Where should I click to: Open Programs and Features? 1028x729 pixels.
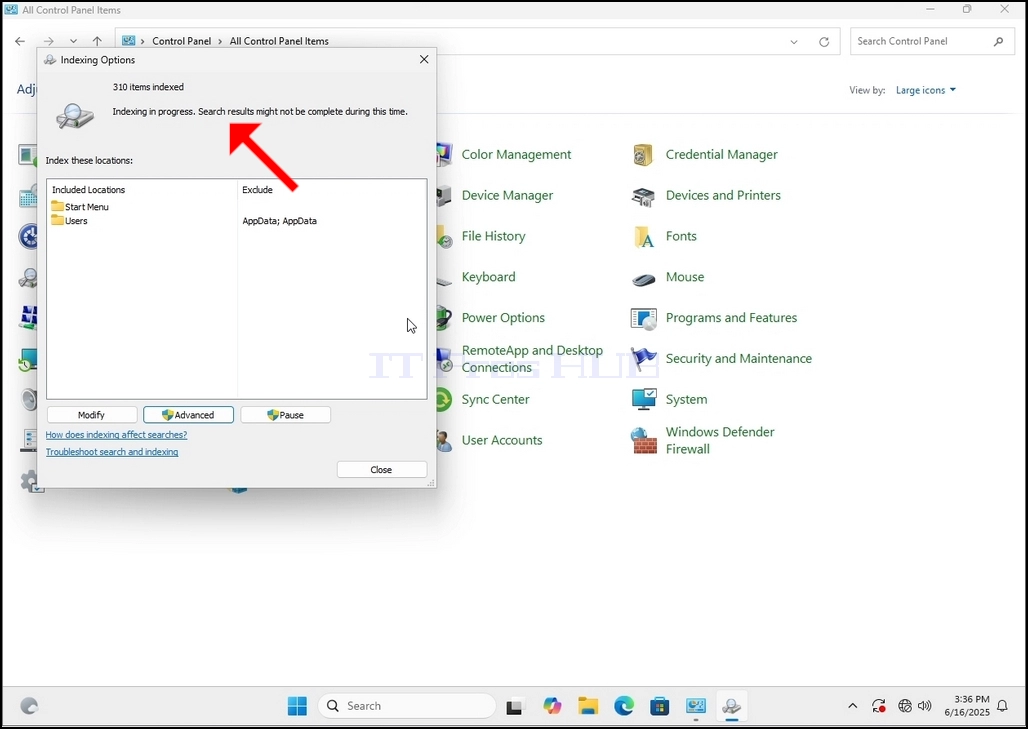[x=731, y=318]
